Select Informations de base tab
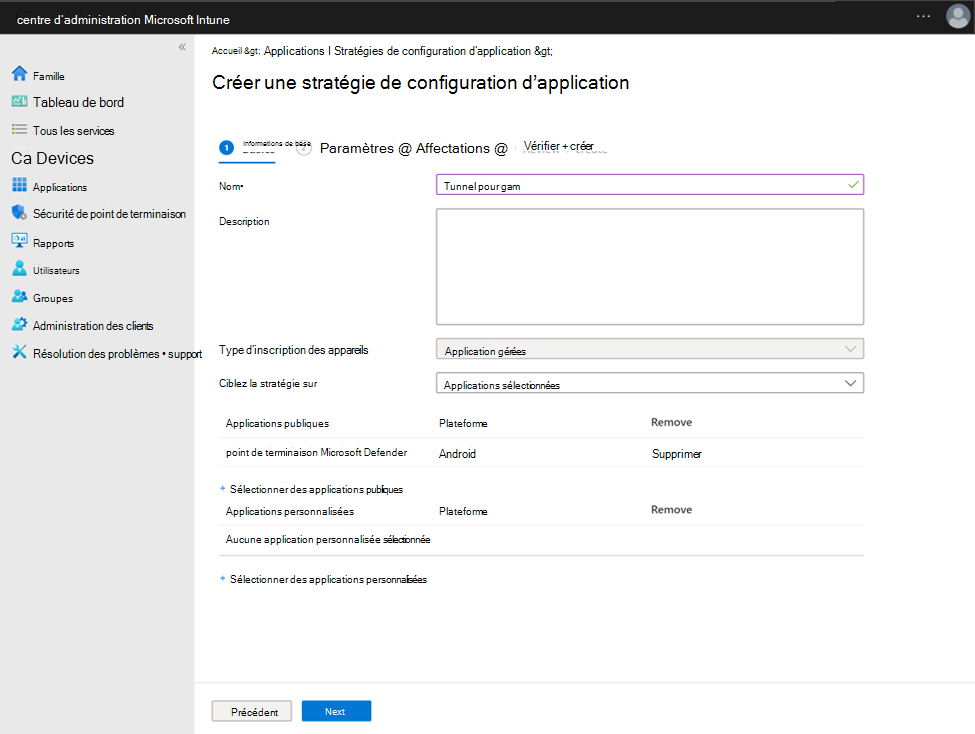The width and height of the screenshot is (975, 734). 276,144
